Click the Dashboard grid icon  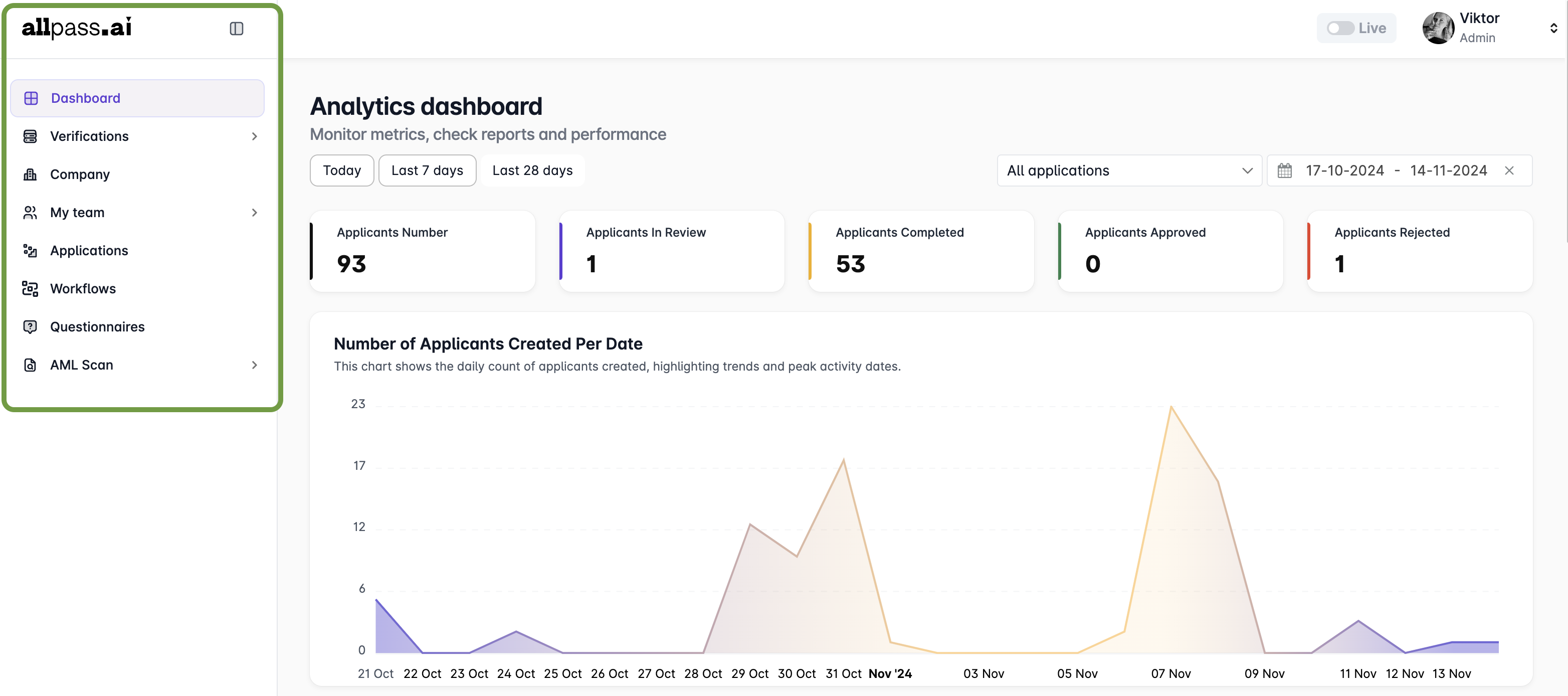pos(31,98)
